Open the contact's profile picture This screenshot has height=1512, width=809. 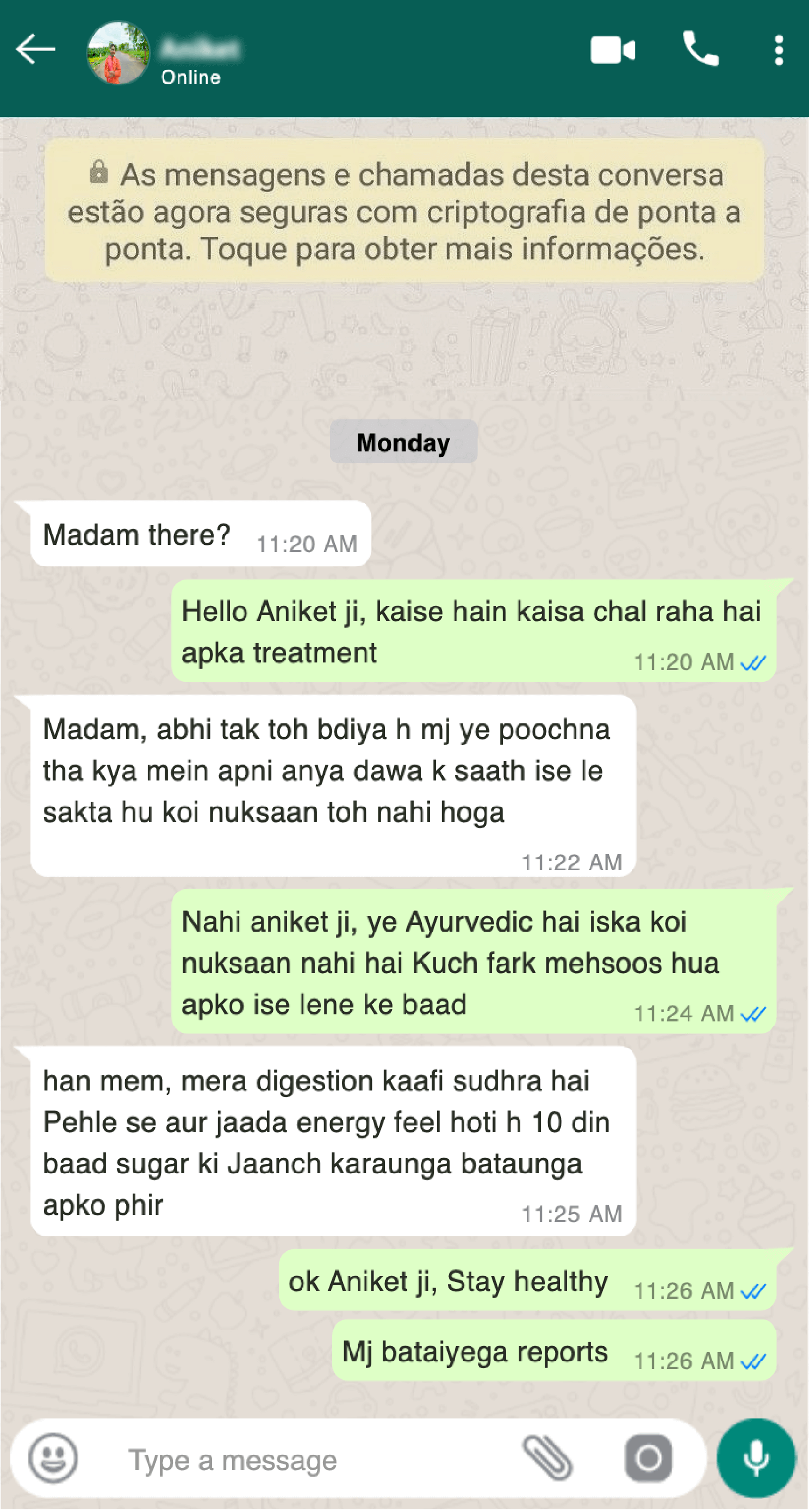pyautogui.click(x=118, y=53)
